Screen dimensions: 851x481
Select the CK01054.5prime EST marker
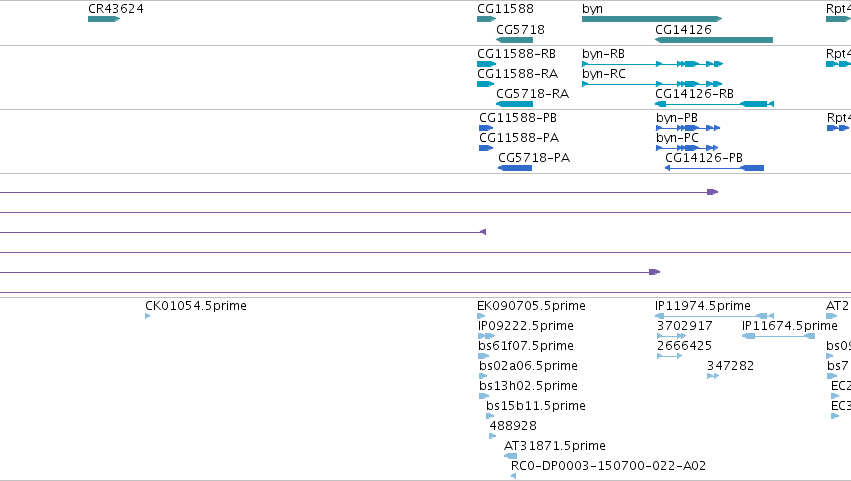(x=148, y=316)
